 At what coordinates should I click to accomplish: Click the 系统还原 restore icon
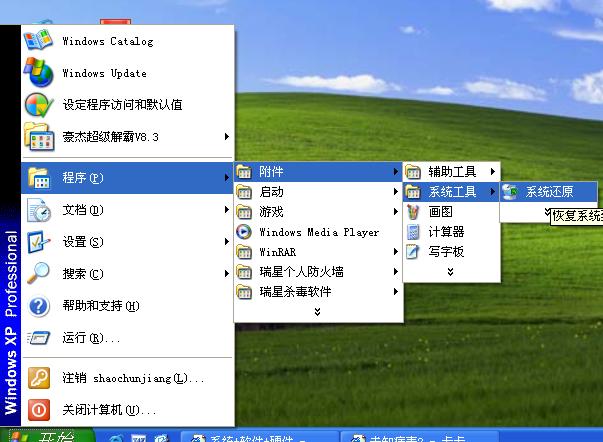click(511, 192)
